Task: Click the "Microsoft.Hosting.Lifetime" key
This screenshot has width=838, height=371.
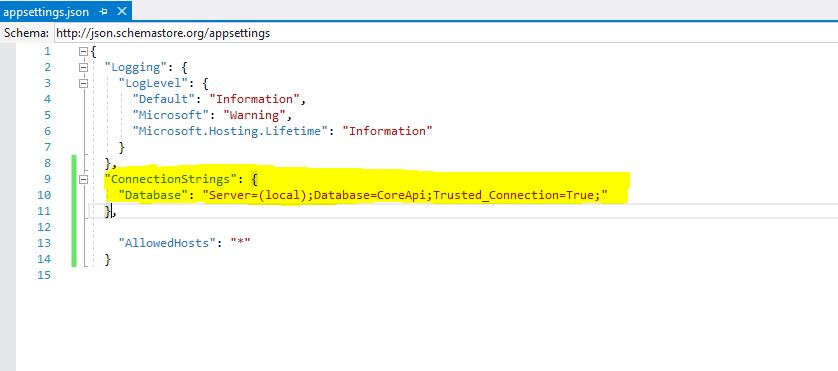Action: 230,132
